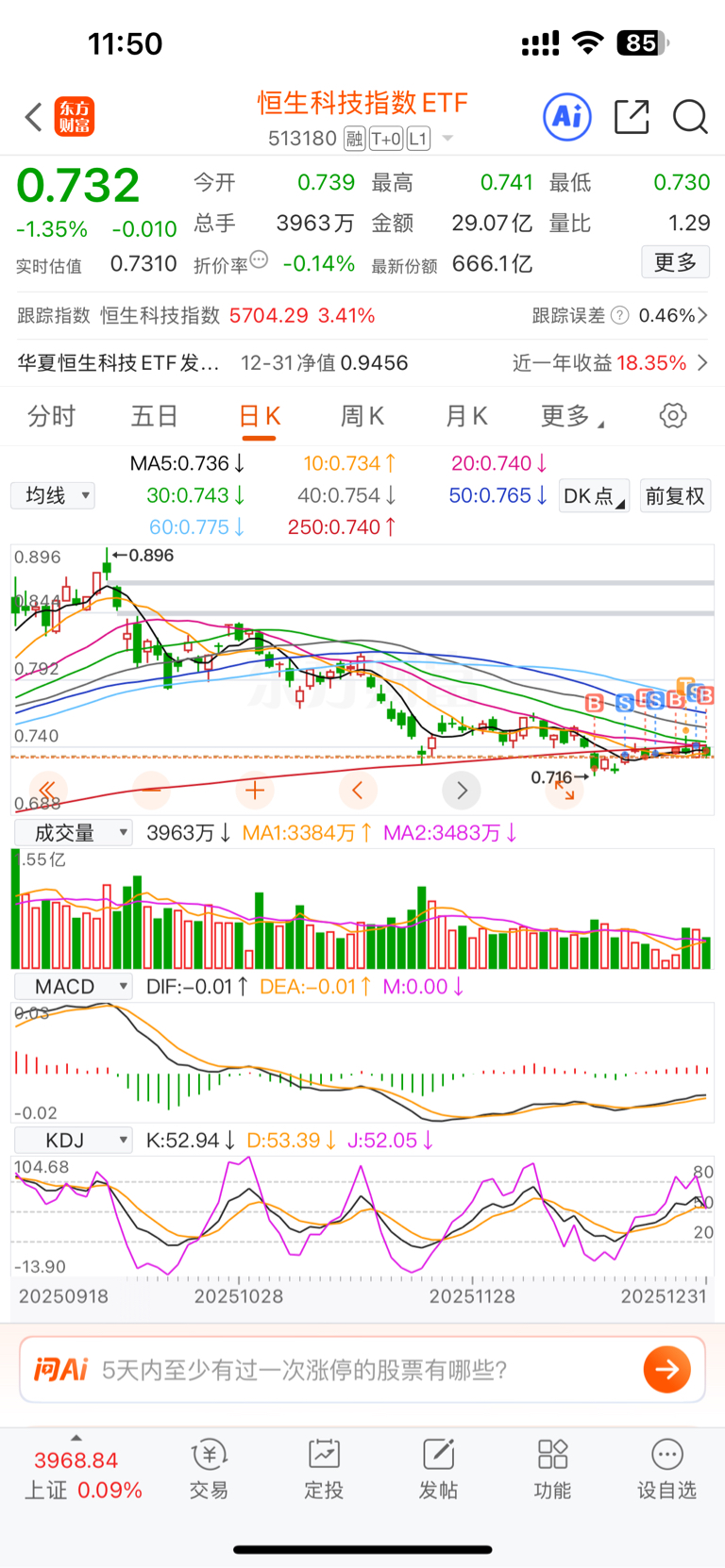Tap the share export icon
Image resolution: width=725 pixels, height=1568 pixels.
pos(632,117)
